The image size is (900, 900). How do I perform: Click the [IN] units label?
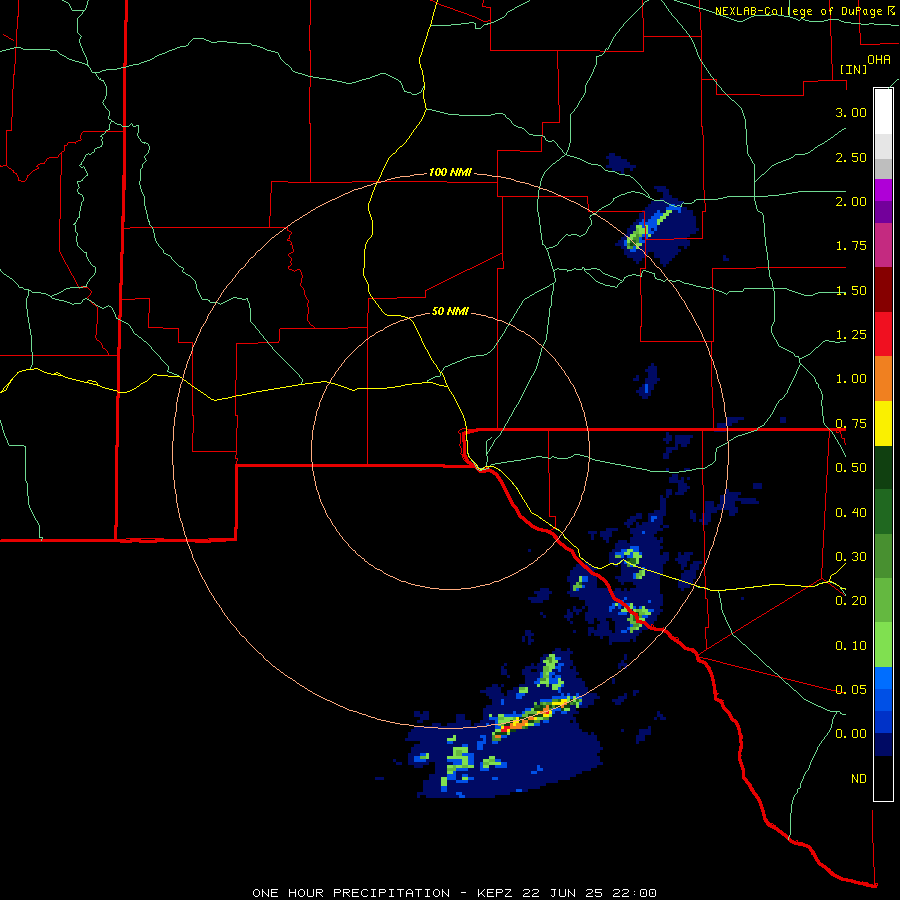[854, 69]
